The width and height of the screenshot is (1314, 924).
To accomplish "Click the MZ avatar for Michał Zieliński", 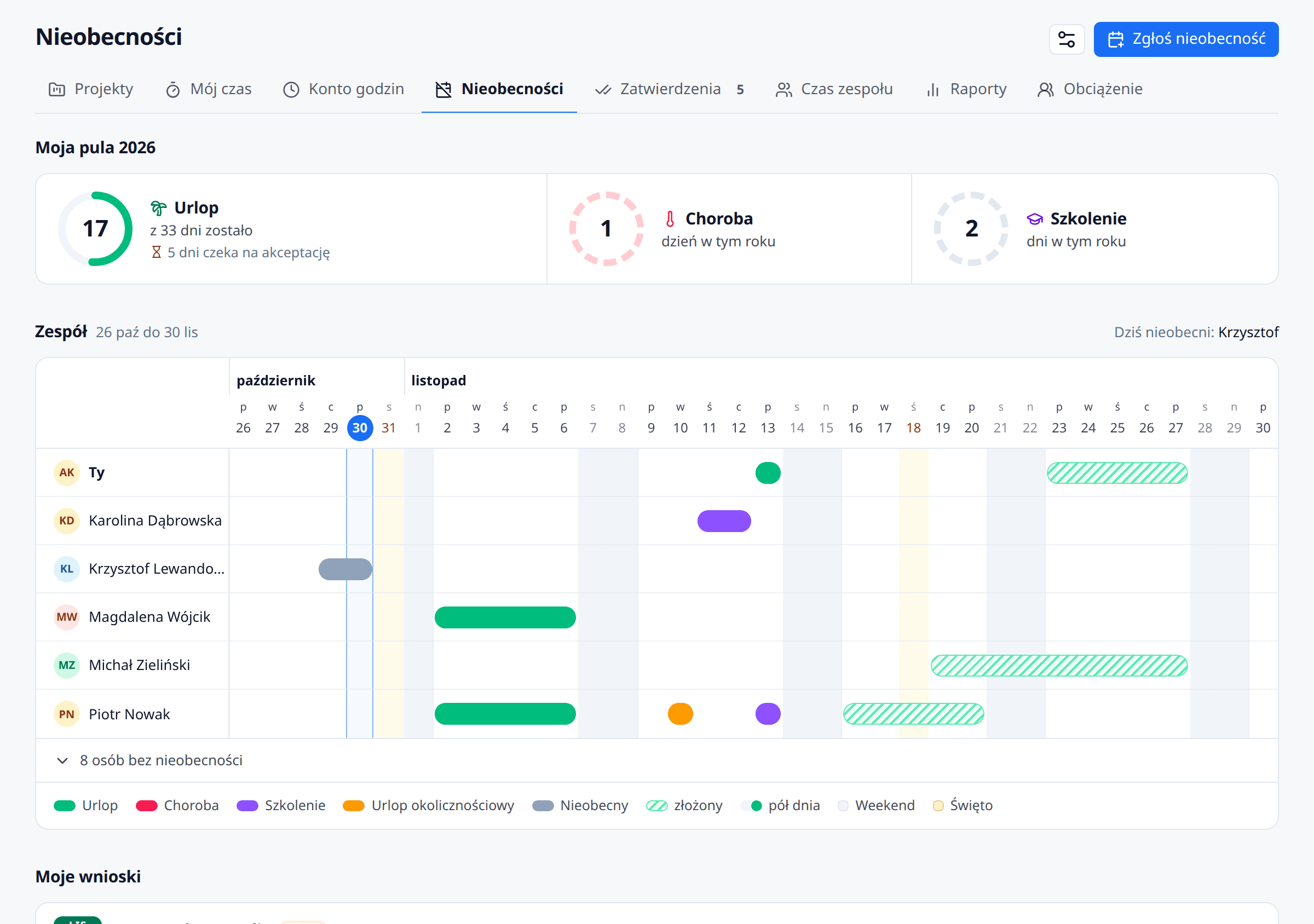I will coord(66,665).
